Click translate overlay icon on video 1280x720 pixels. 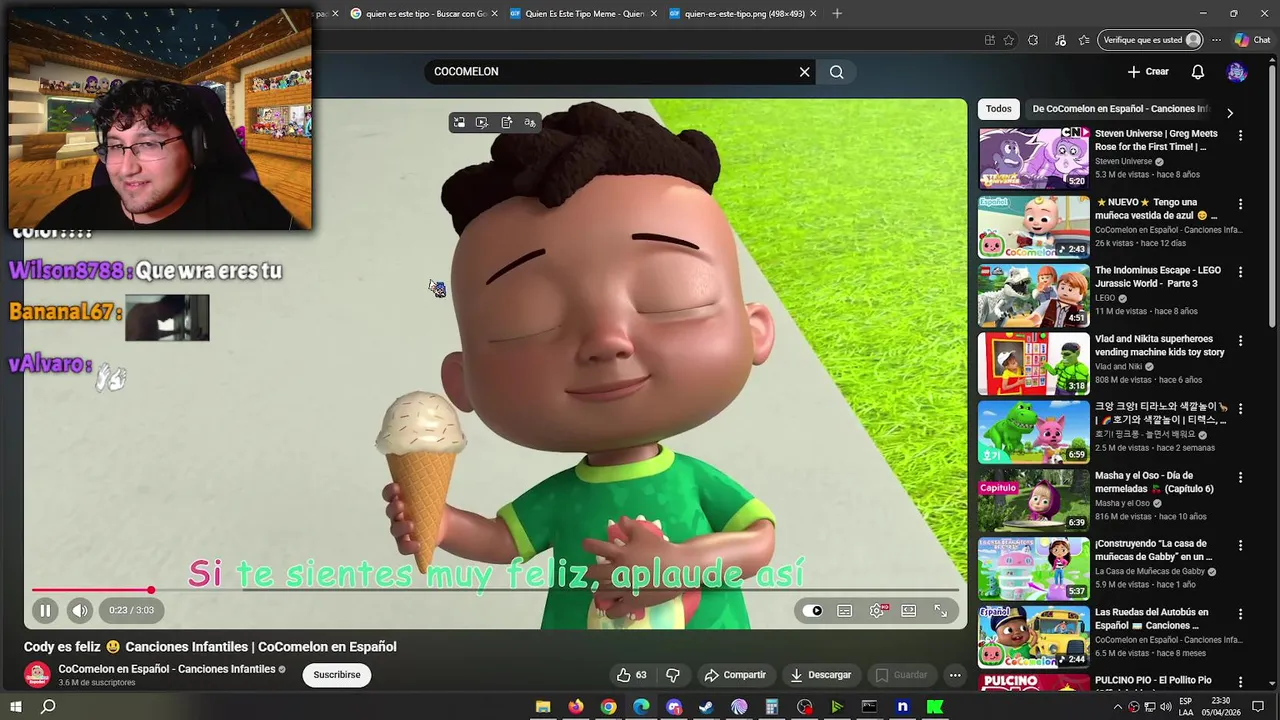(530, 123)
